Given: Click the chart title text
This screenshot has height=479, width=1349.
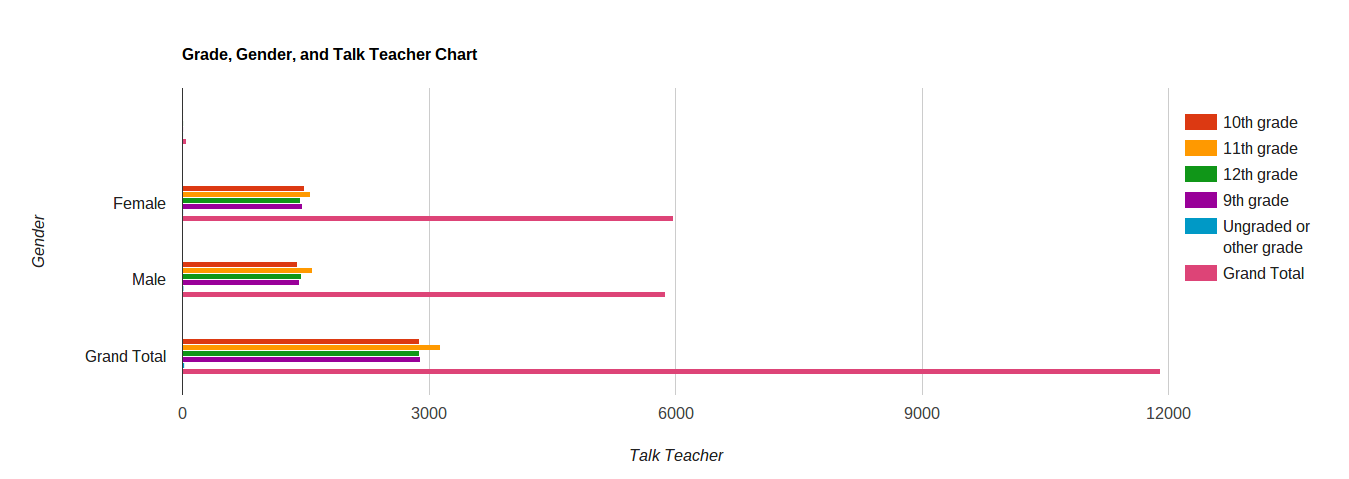Looking at the screenshot, I should tap(329, 55).
